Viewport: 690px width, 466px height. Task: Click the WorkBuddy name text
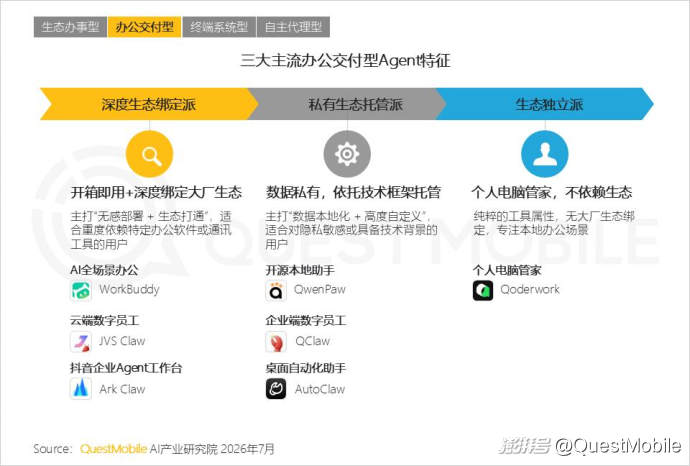pos(129,290)
